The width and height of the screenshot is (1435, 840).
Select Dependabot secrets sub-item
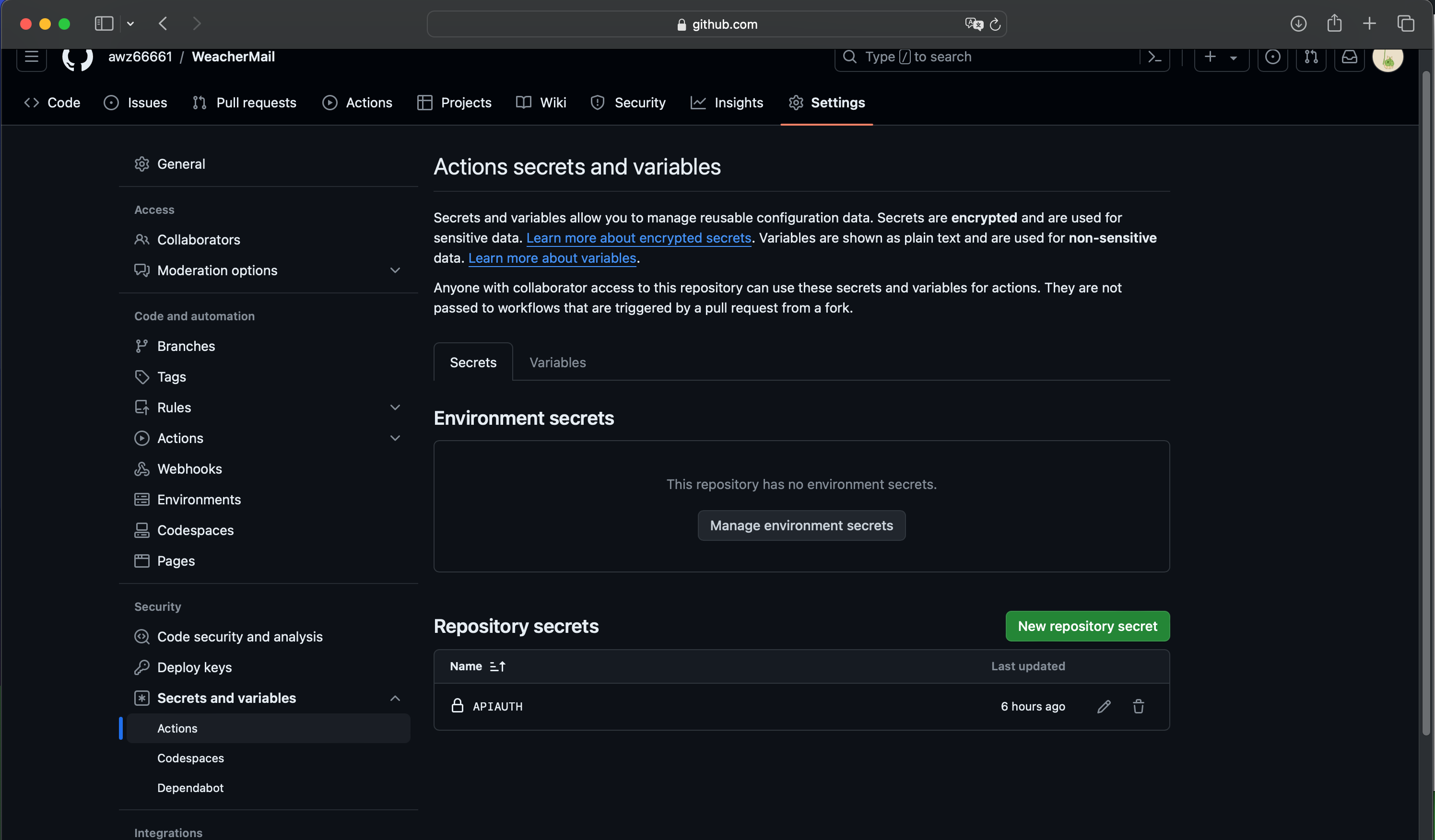[268, 788]
